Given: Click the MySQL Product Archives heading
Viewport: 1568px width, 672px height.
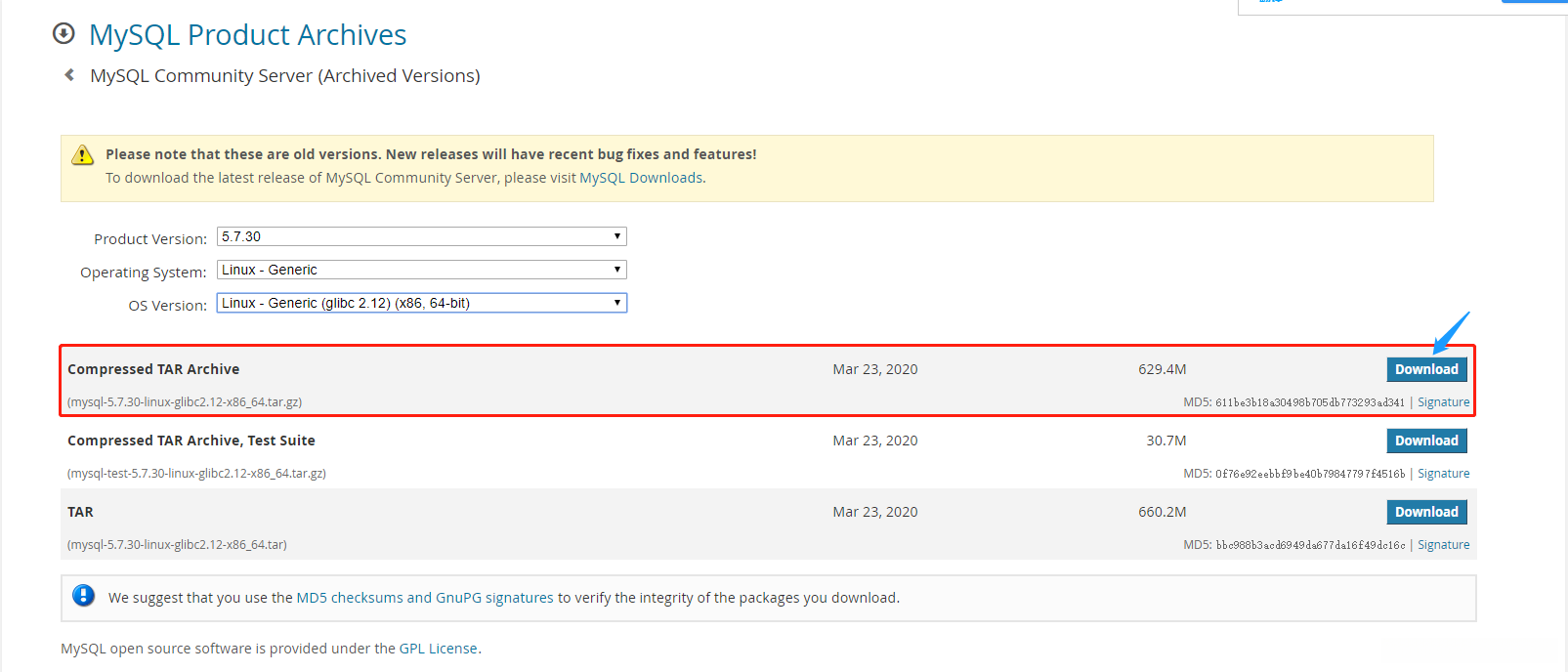Looking at the screenshot, I should (247, 35).
